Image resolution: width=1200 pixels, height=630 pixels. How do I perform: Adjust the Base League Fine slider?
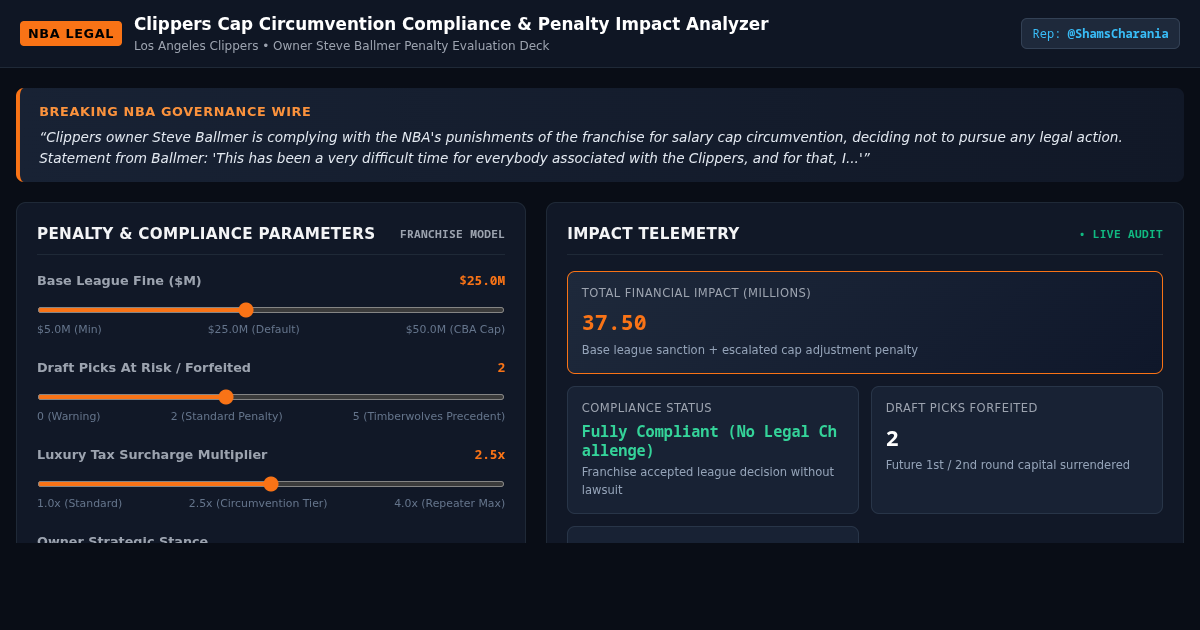pos(271,310)
